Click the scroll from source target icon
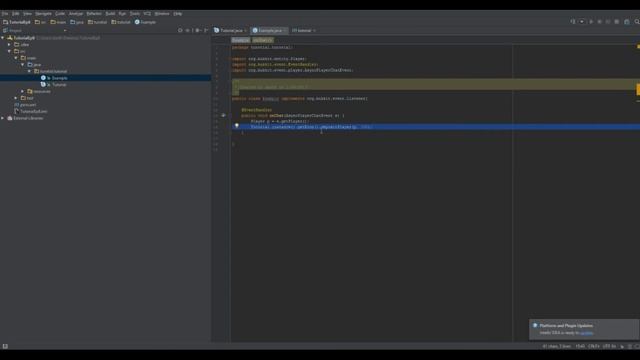Image resolution: width=640 pixels, height=360 pixels. [180, 30]
